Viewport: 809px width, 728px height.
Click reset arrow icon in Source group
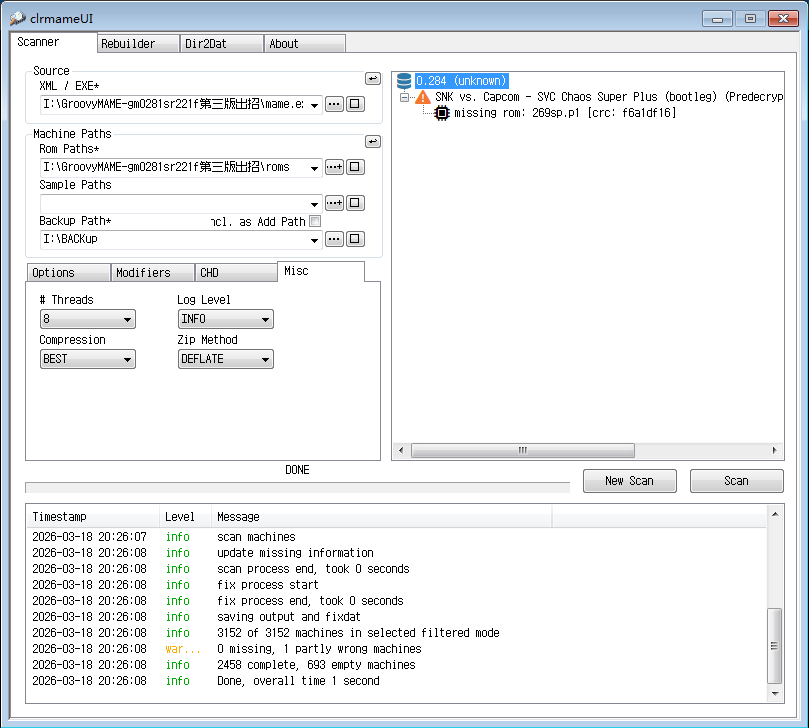click(372, 78)
